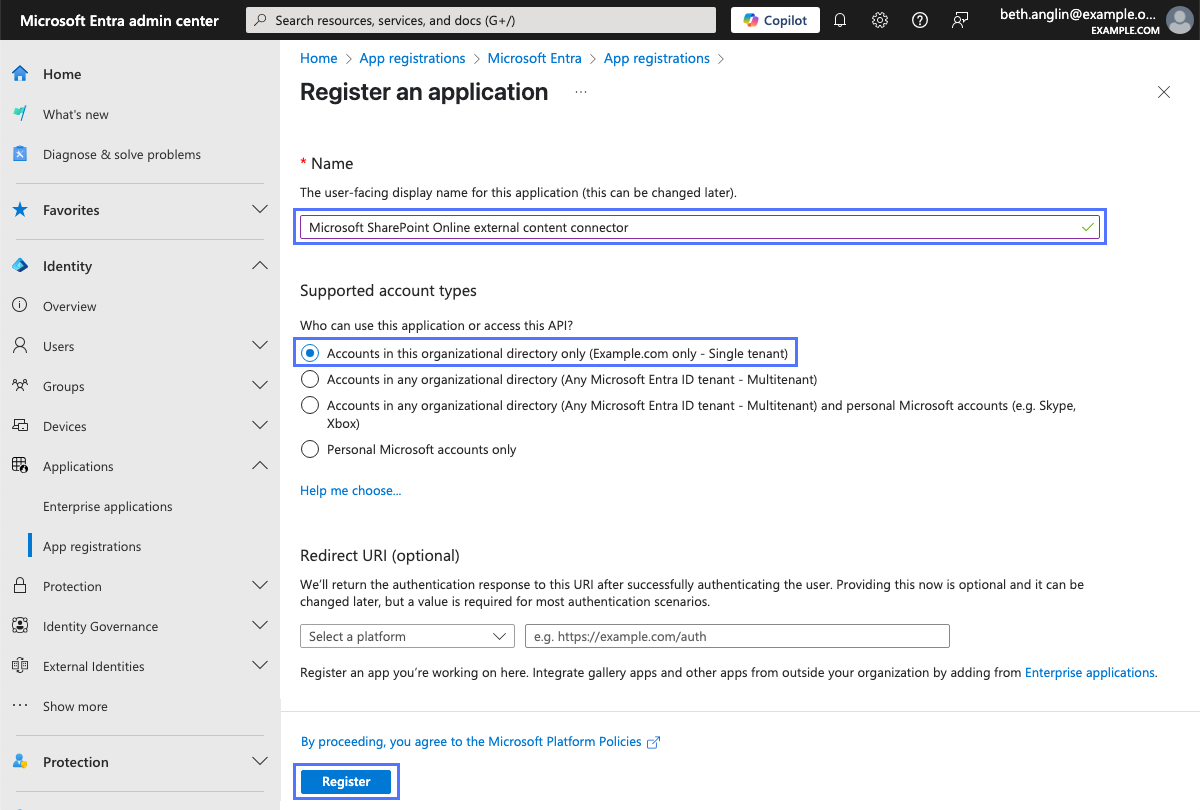
Task: Click the Identity diamond icon
Action: tap(20, 266)
